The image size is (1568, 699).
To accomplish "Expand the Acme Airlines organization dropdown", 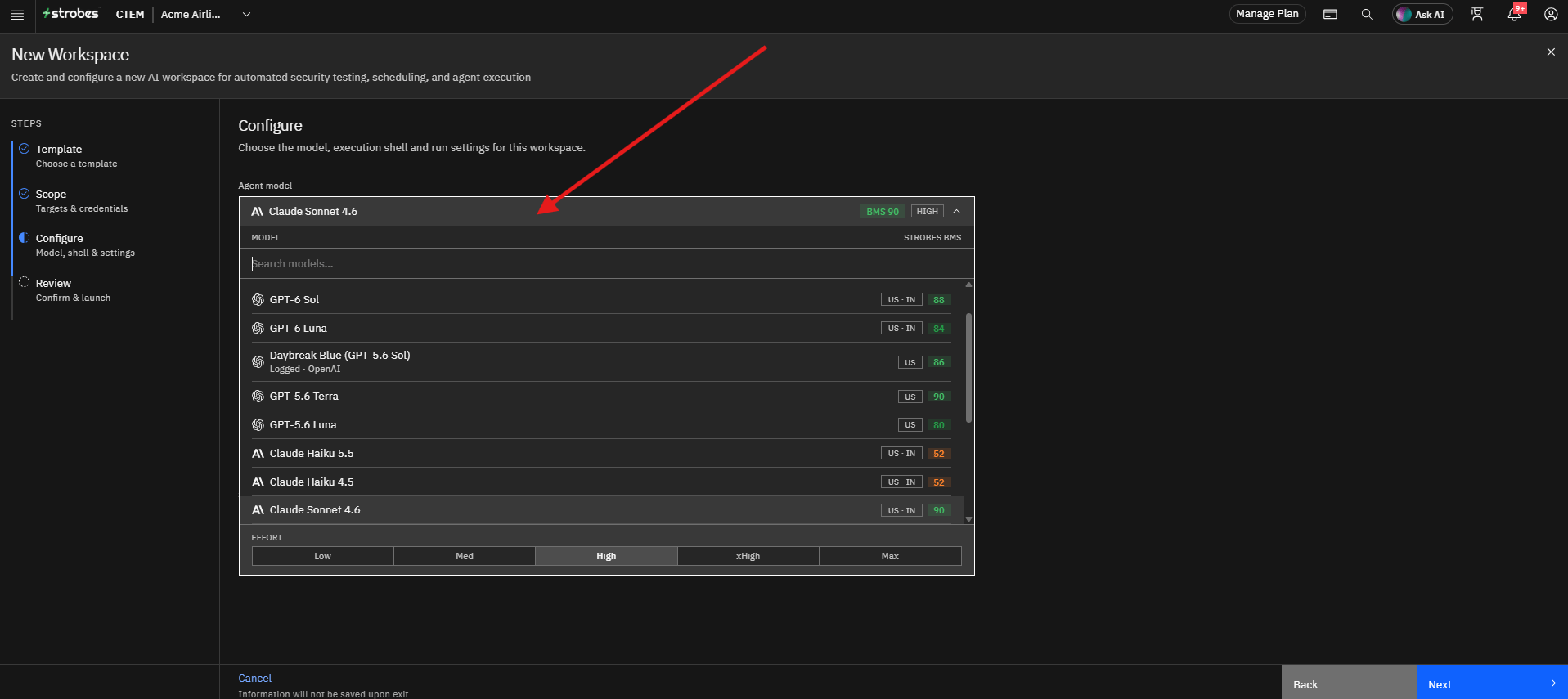I will click(205, 15).
